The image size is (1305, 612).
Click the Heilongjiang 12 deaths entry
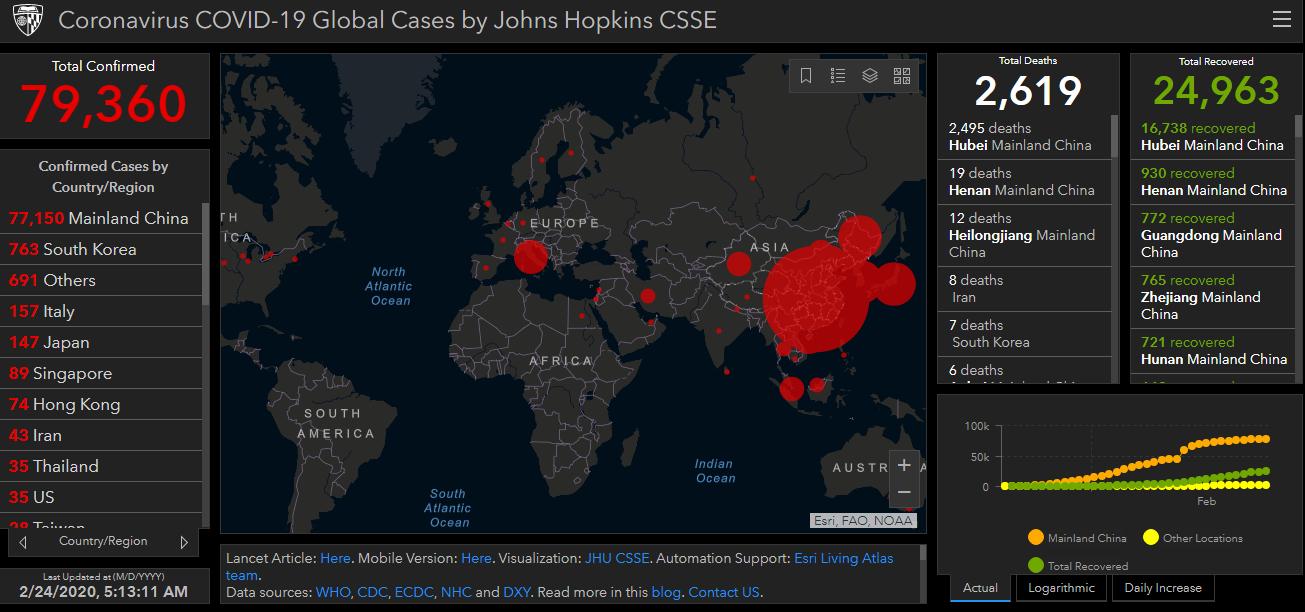coord(1024,235)
